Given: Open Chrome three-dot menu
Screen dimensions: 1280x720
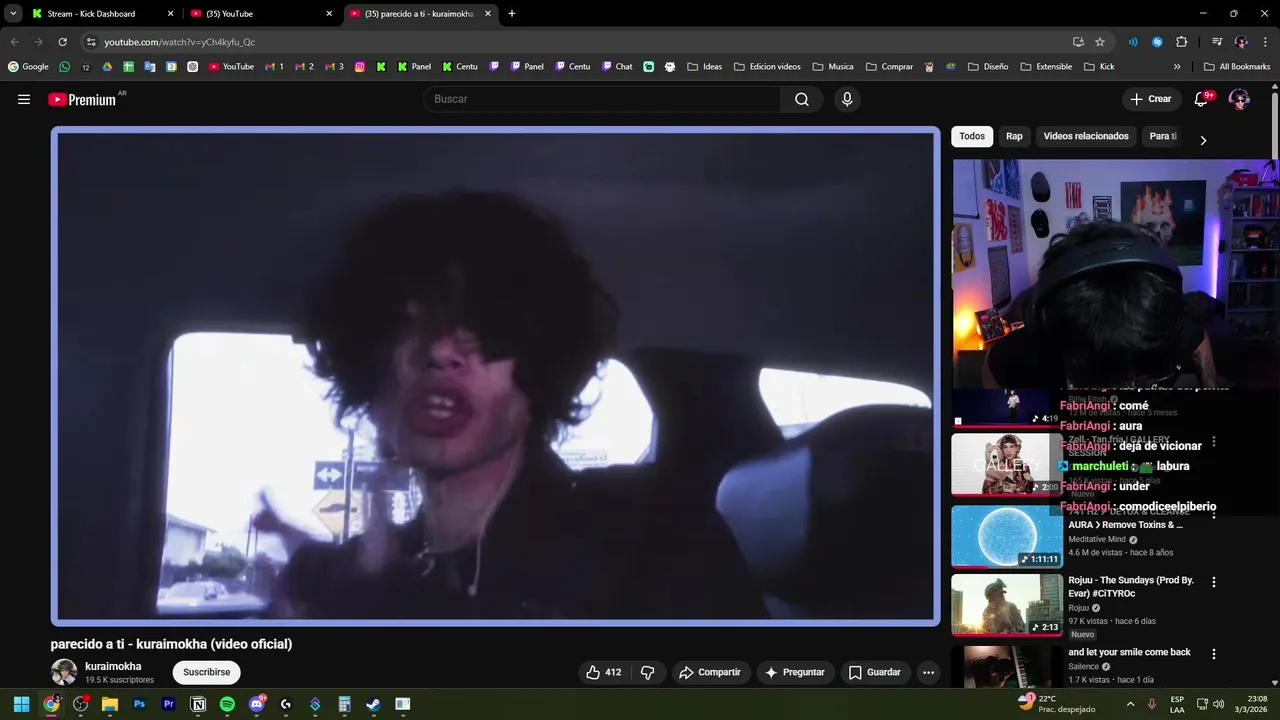Looking at the screenshot, I should 1265,42.
